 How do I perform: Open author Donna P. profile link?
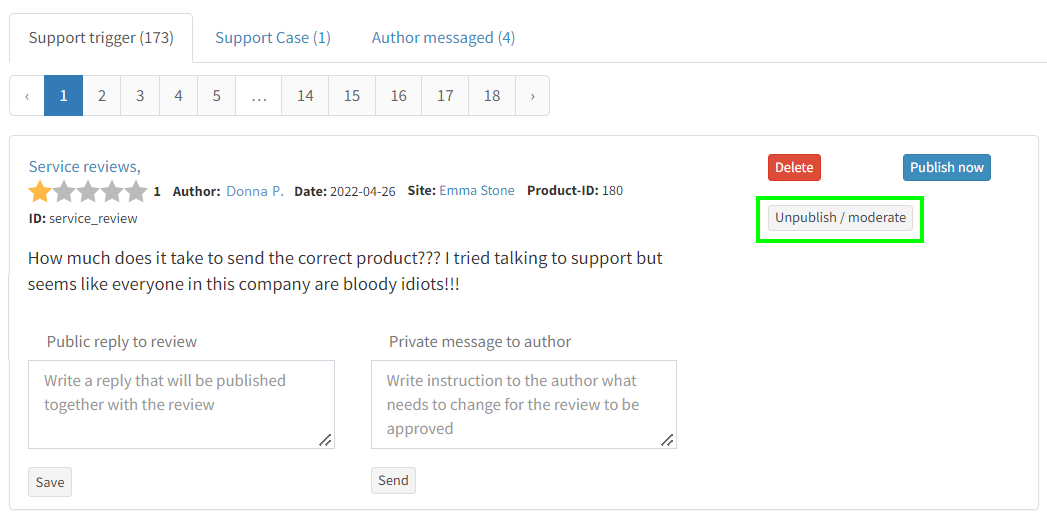[255, 191]
